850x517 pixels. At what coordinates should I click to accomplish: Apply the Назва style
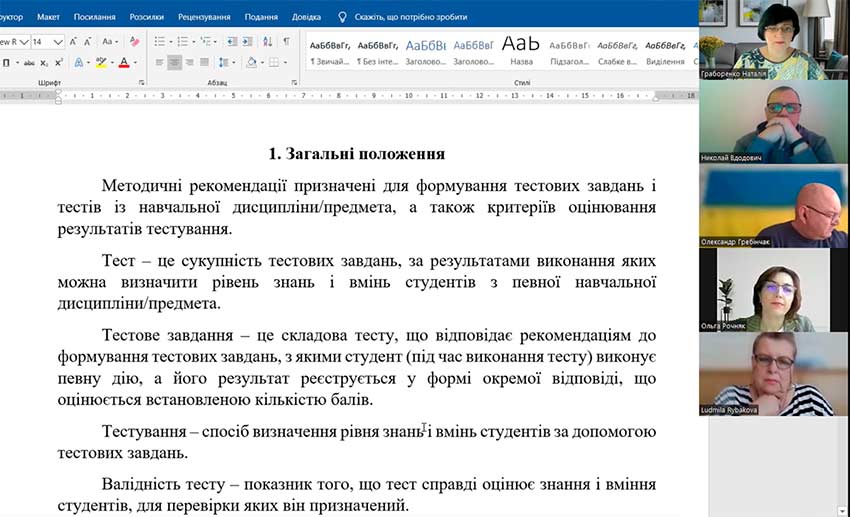[x=521, y=50]
